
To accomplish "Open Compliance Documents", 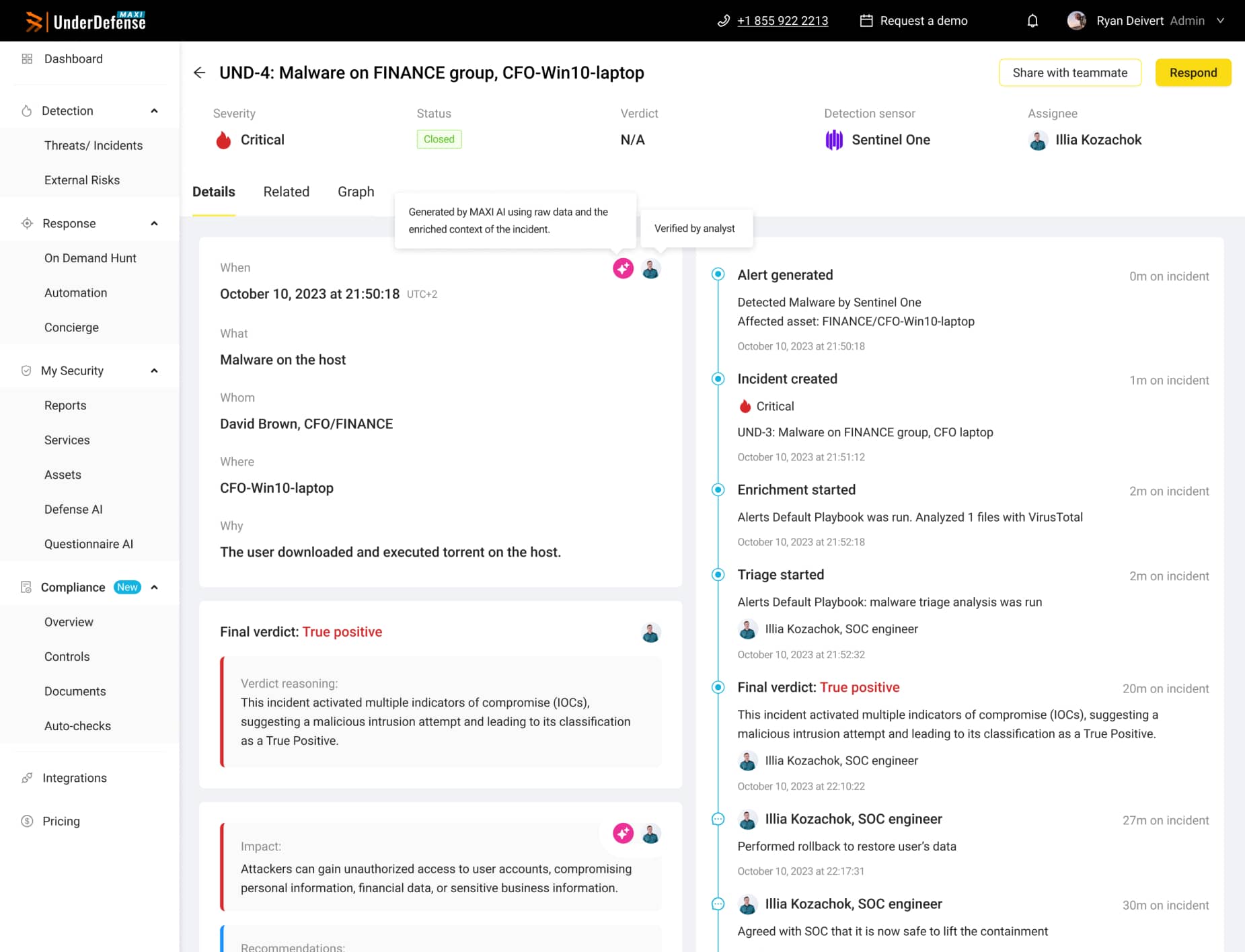I will tap(75, 691).
